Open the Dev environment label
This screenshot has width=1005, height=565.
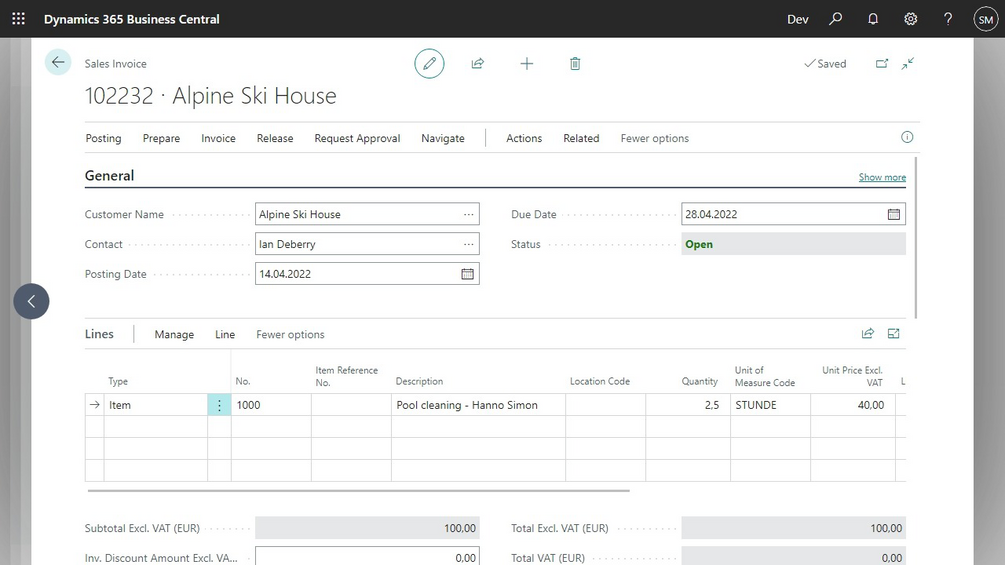[x=797, y=19]
